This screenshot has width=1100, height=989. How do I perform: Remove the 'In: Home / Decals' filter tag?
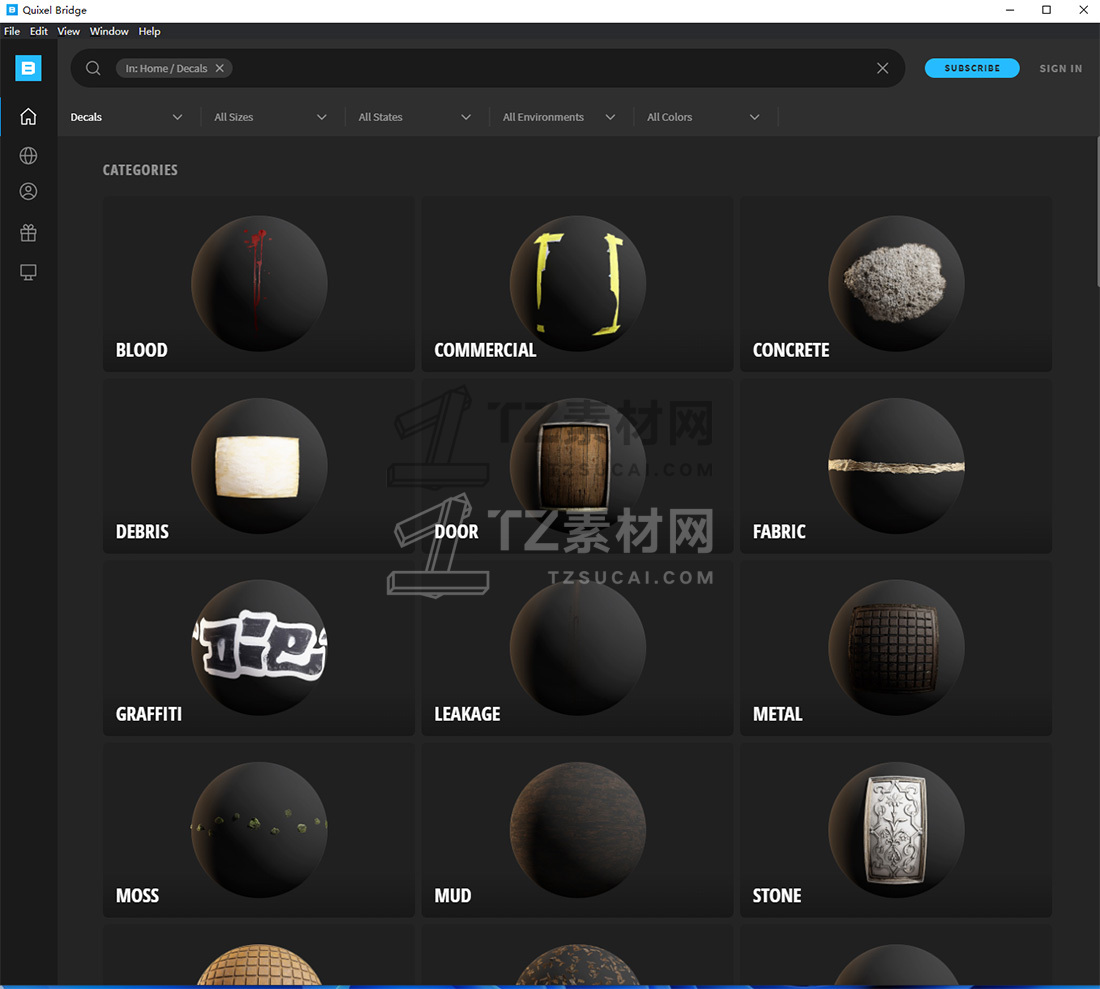[x=220, y=68]
